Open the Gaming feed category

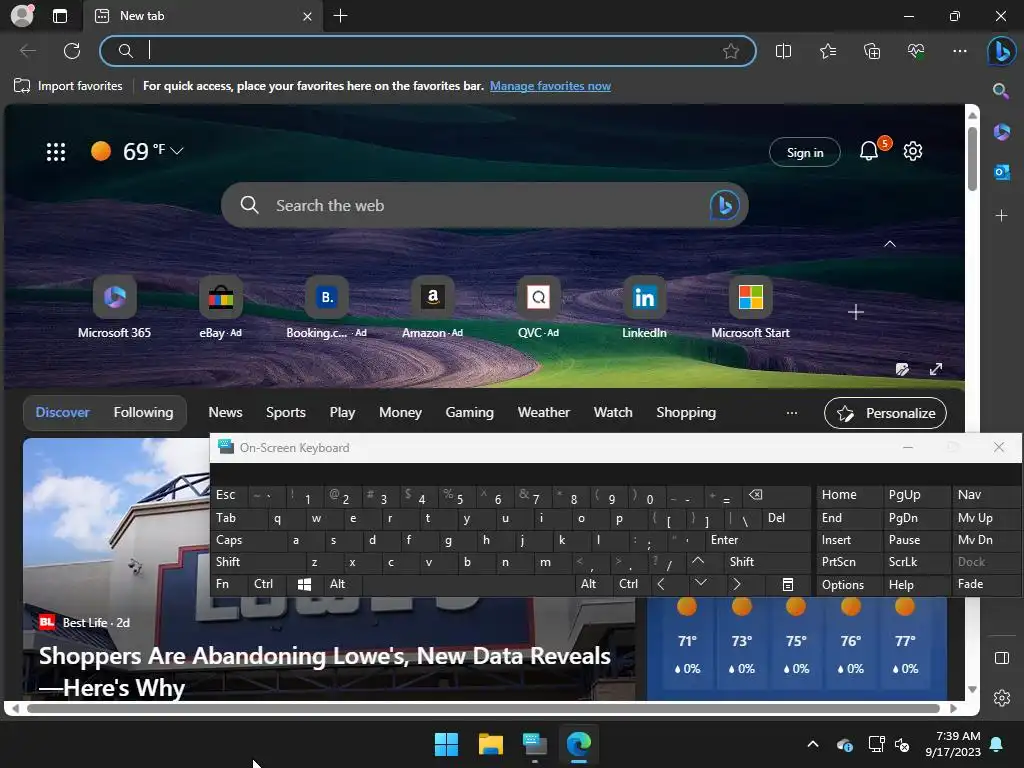pyautogui.click(x=470, y=413)
